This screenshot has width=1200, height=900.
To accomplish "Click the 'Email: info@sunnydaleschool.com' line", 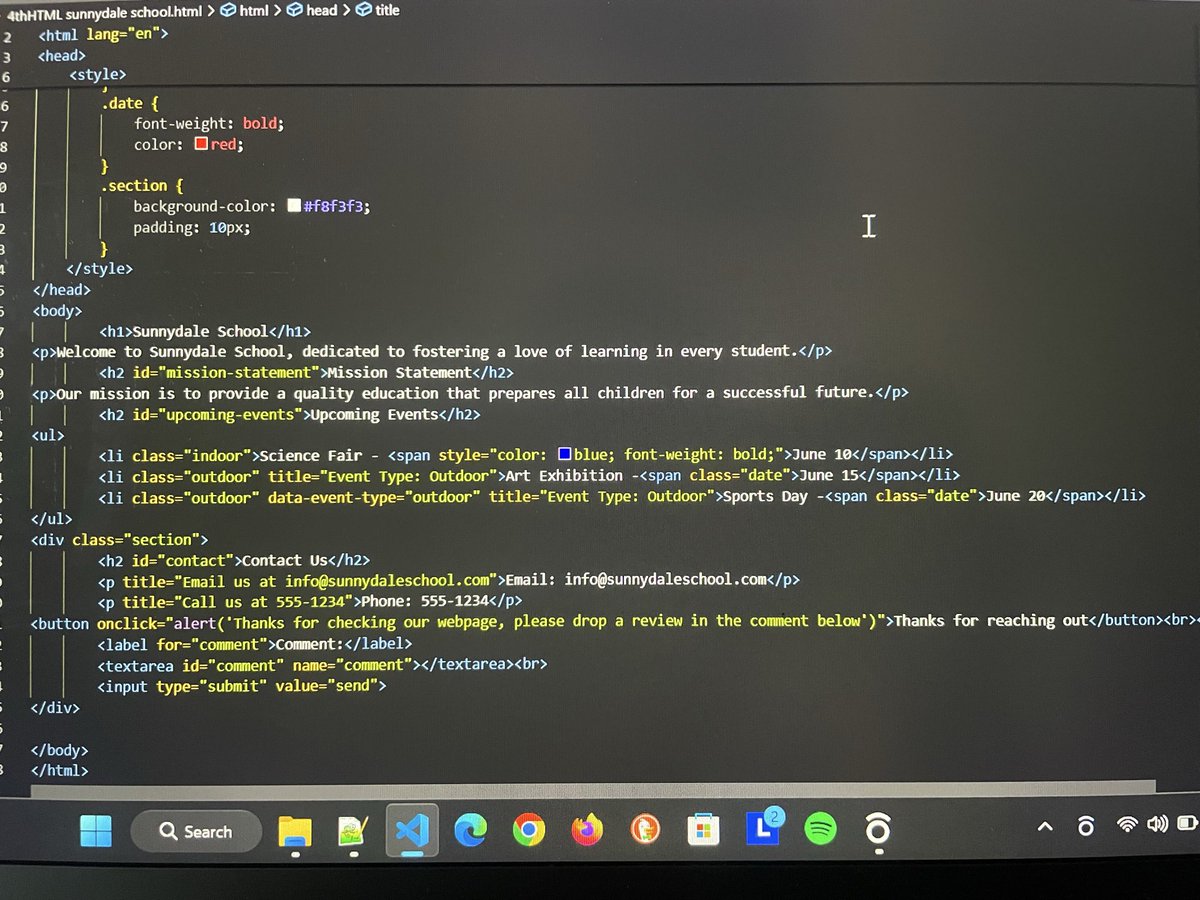I will pos(449,579).
